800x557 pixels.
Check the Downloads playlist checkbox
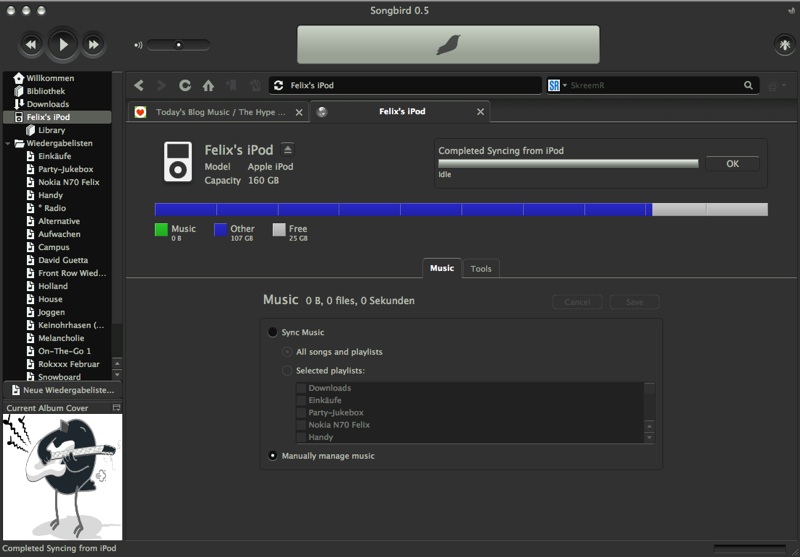click(302, 388)
